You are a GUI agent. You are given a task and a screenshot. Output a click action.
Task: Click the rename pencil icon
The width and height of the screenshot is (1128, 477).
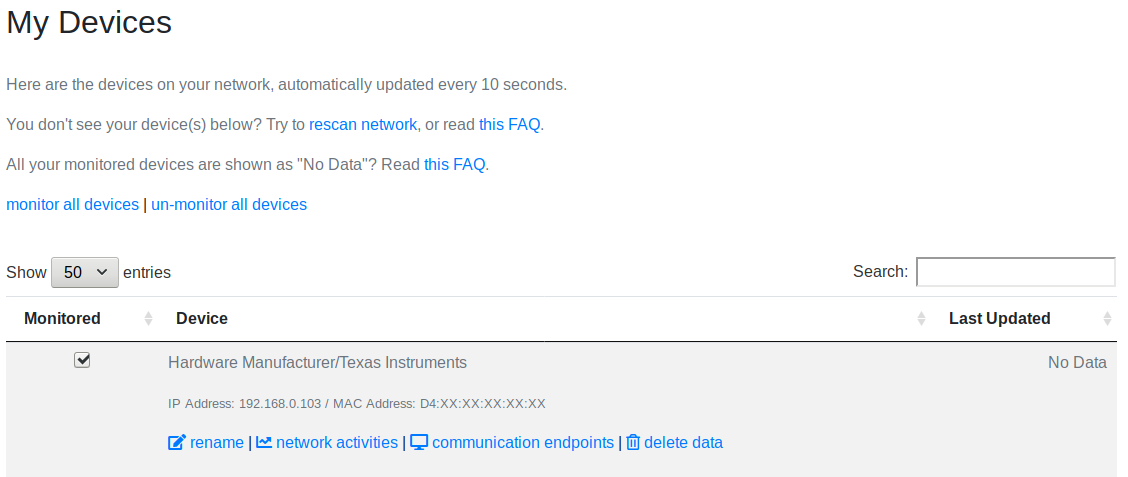click(177, 442)
